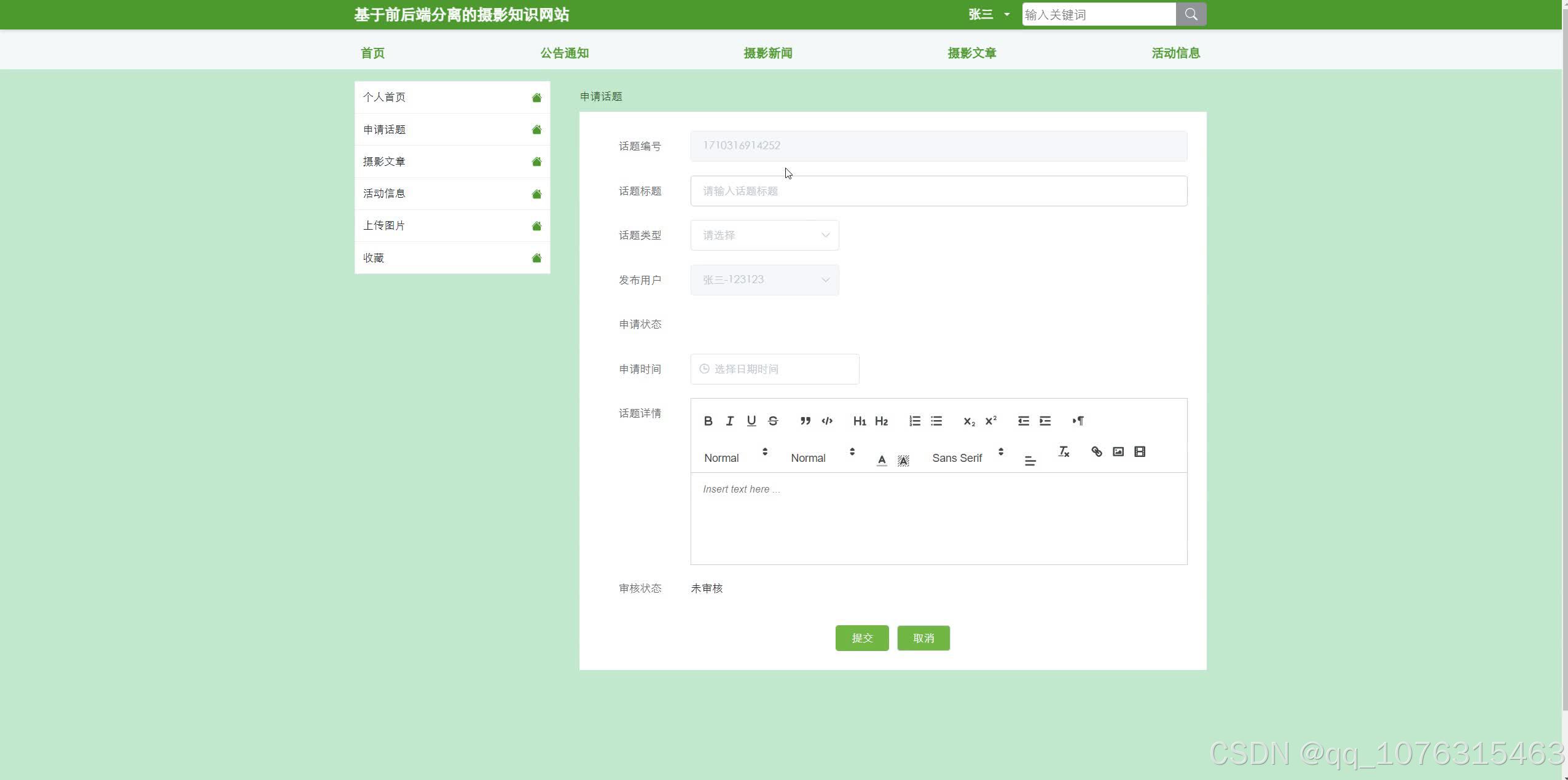Image resolution: width=1568 pixels, height=780 pixels.
Task: Open the text color picker
Action: pos(881,459)
